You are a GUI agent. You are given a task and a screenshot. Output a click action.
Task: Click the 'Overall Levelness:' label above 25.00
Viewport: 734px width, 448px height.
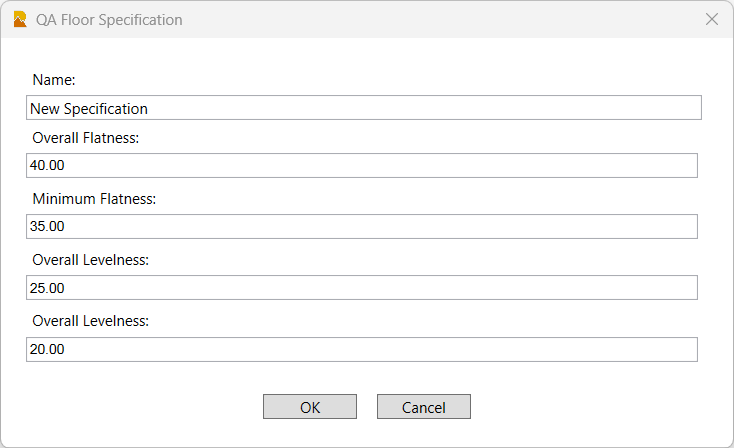point(90,260)
